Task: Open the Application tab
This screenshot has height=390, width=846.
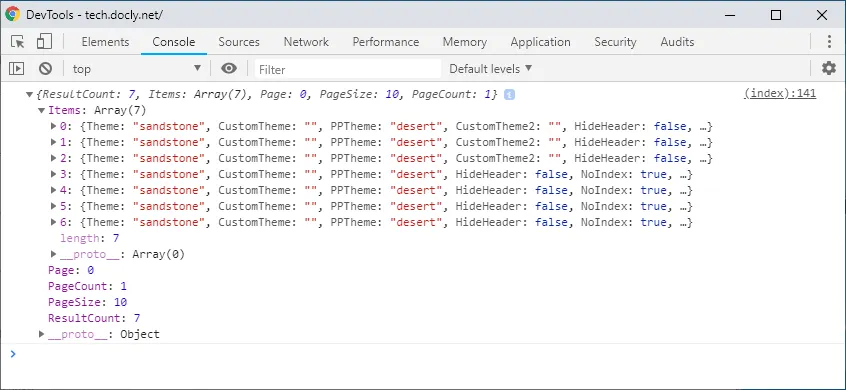Action: [x=540, y=42]
